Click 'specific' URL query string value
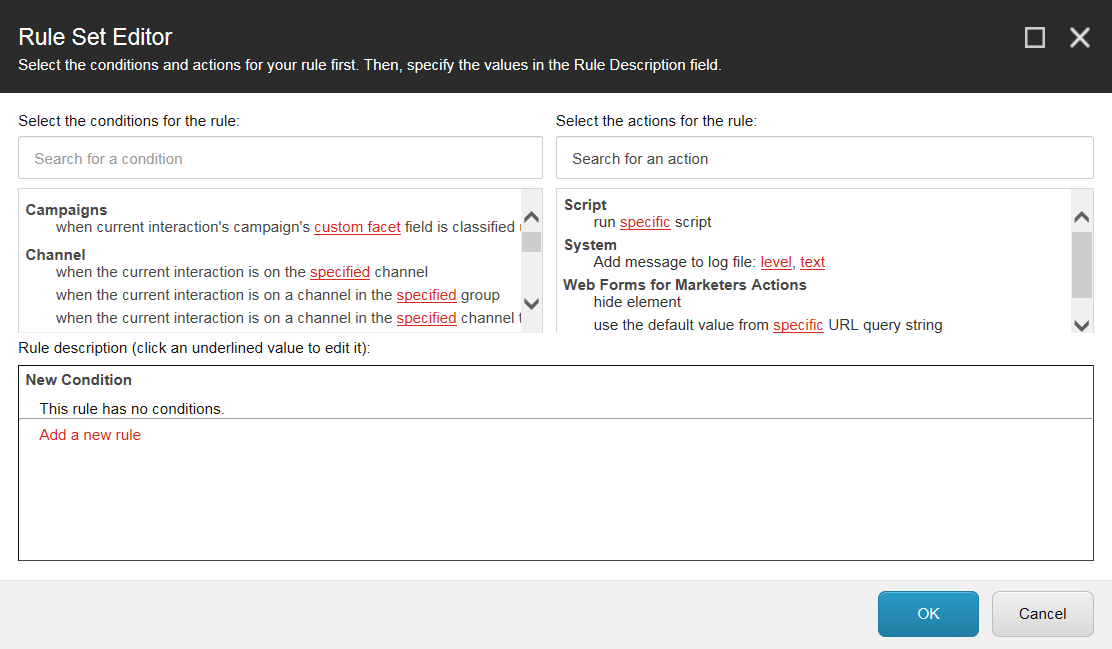 click(x=798, y=325)
